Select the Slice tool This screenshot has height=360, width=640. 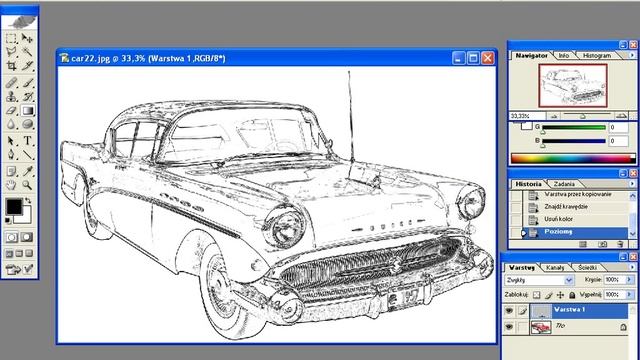click(x=27, y=65)
